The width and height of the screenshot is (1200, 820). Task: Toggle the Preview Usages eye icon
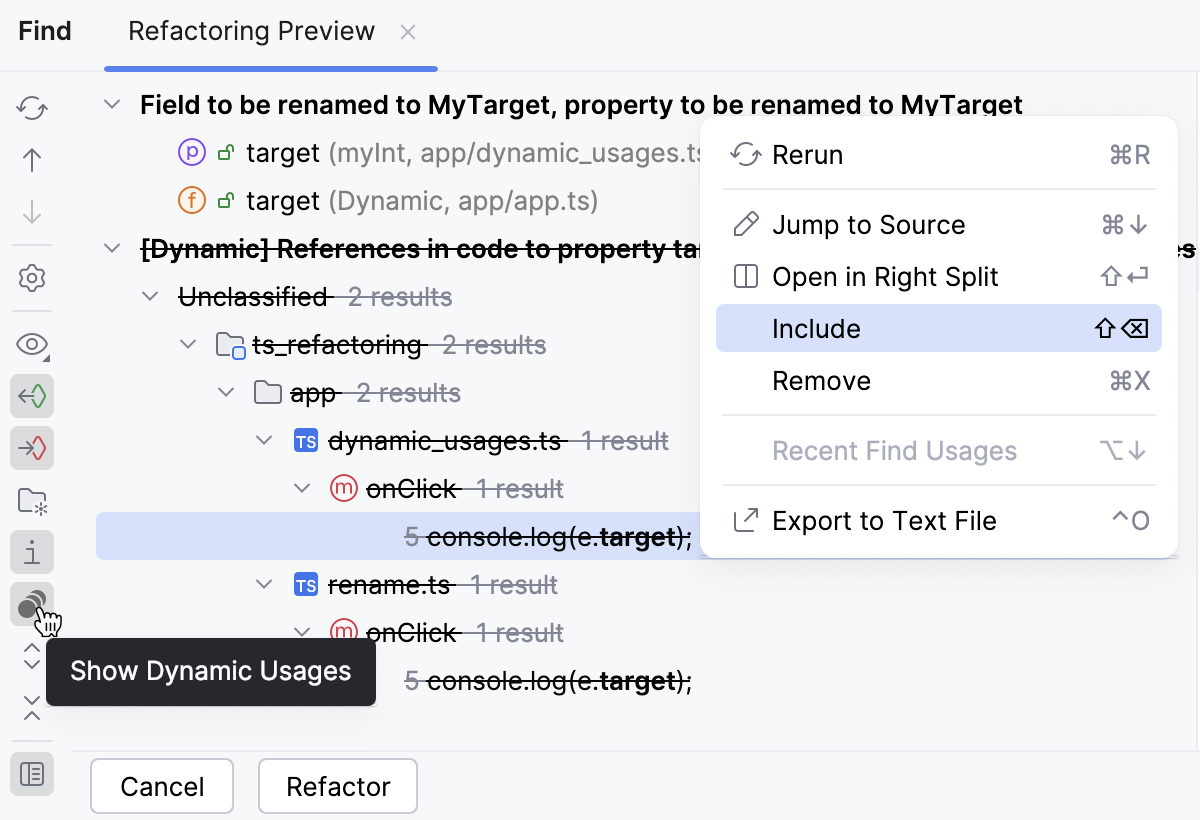(31, 344)
